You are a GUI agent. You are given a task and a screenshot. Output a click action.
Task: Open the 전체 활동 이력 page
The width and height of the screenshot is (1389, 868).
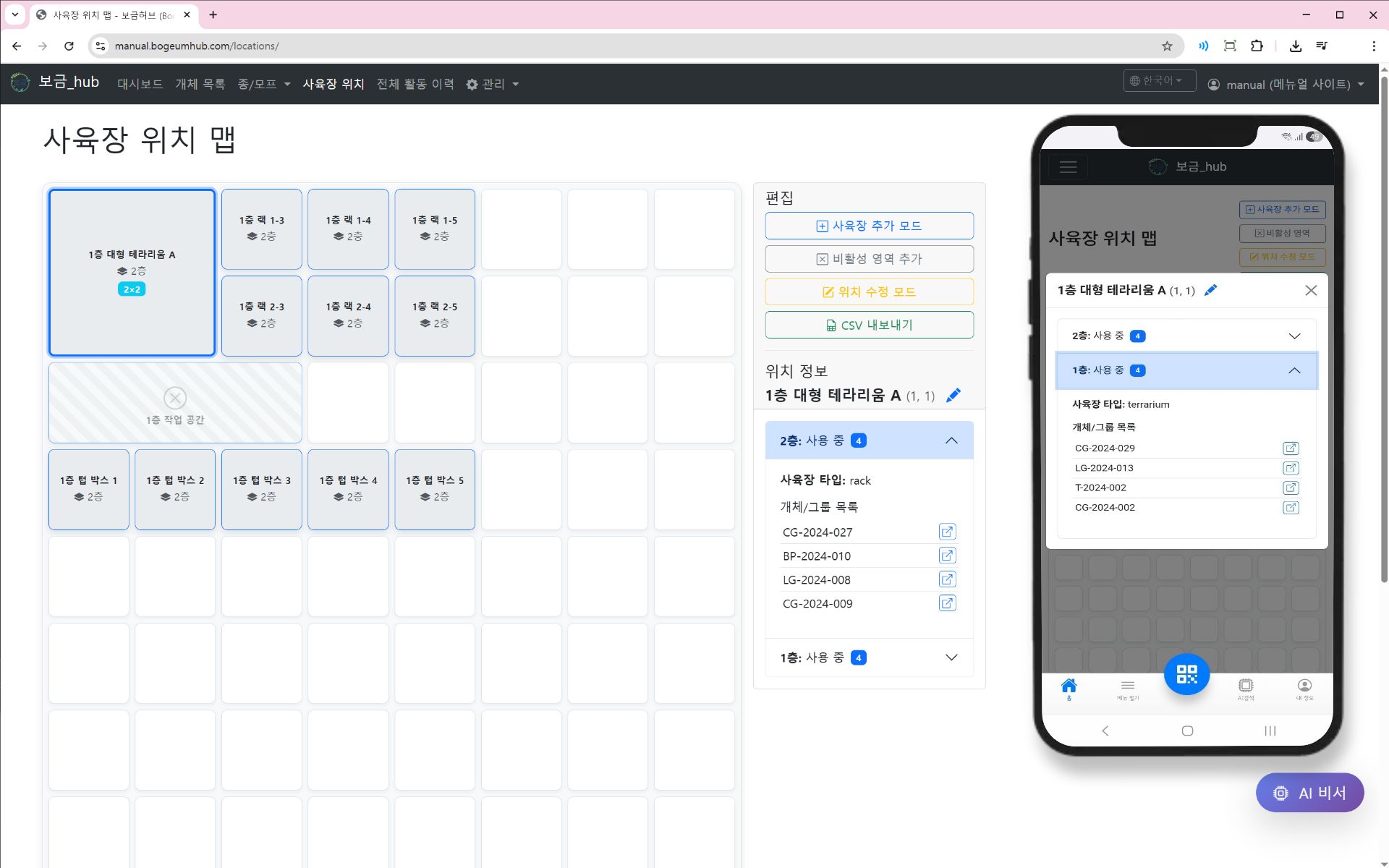[x=415, y=84]
